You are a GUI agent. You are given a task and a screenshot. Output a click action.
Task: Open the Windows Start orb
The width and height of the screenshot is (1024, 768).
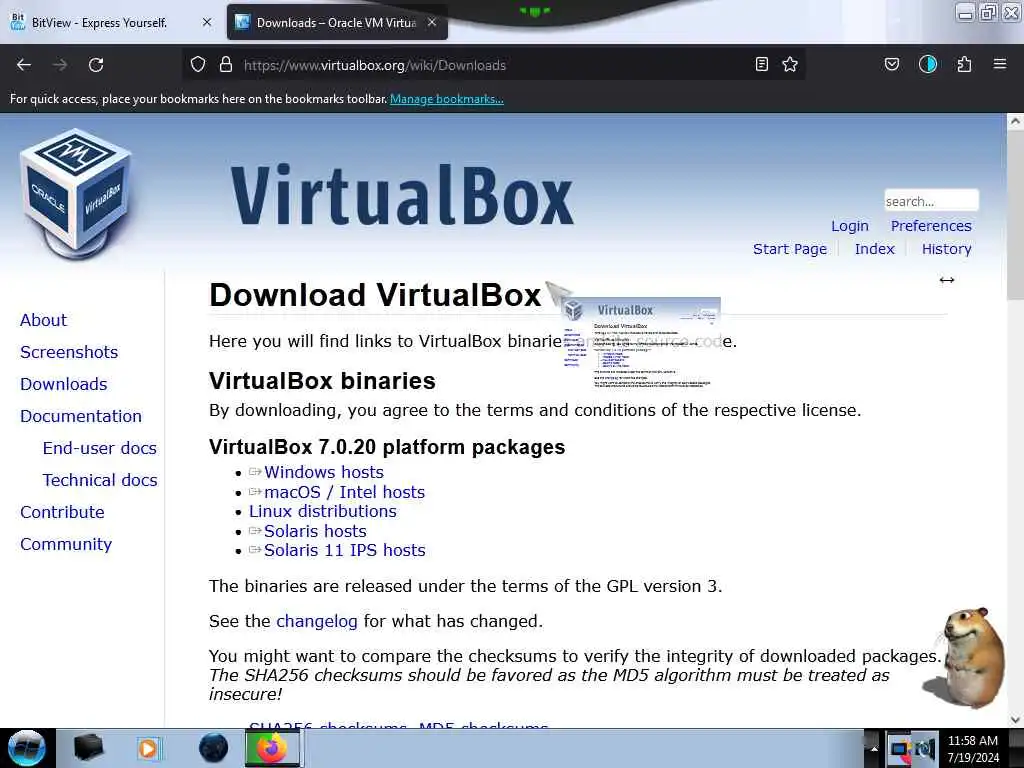coord(27,748)
